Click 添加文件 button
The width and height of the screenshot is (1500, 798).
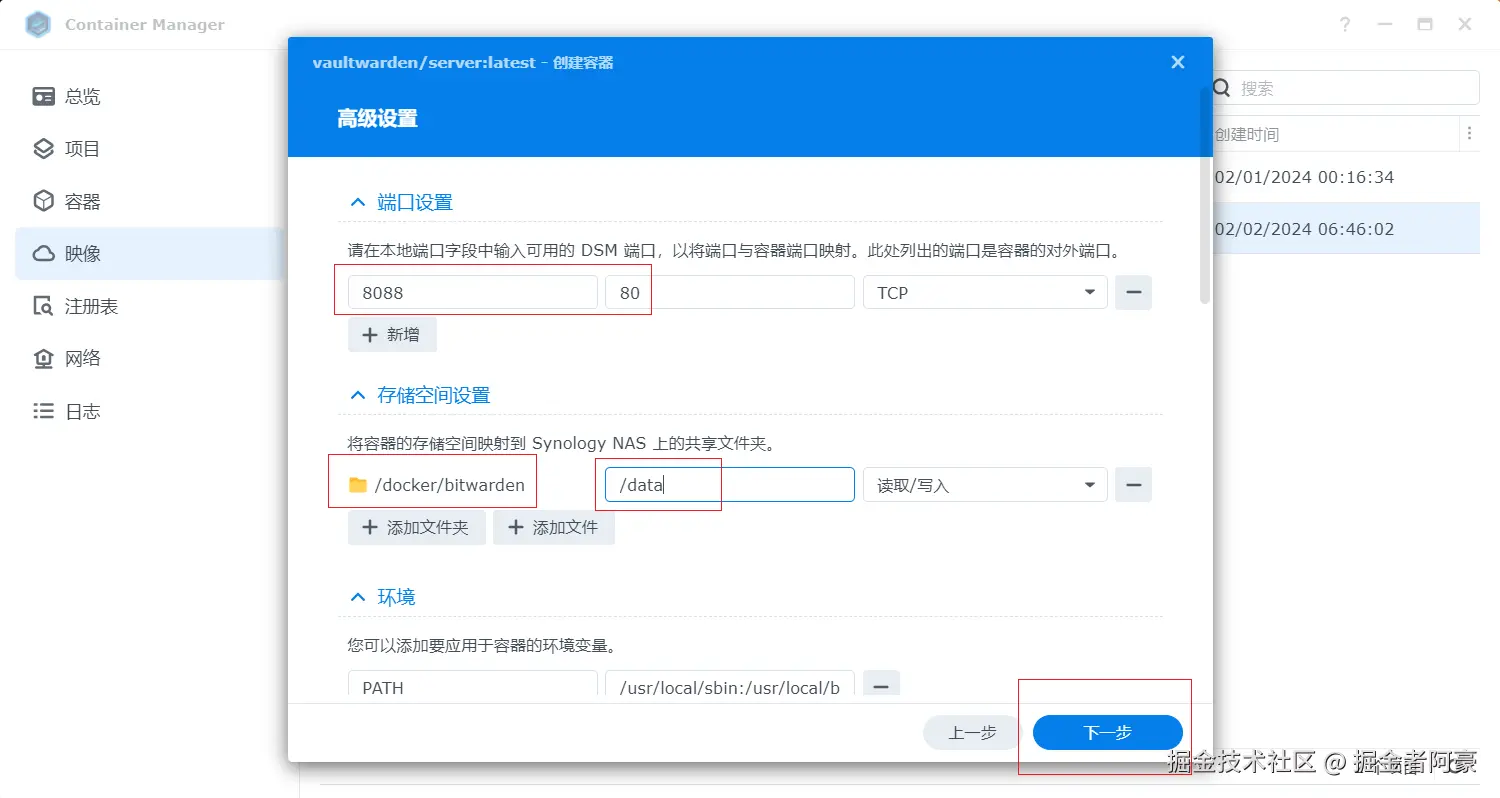coord(553,527)
